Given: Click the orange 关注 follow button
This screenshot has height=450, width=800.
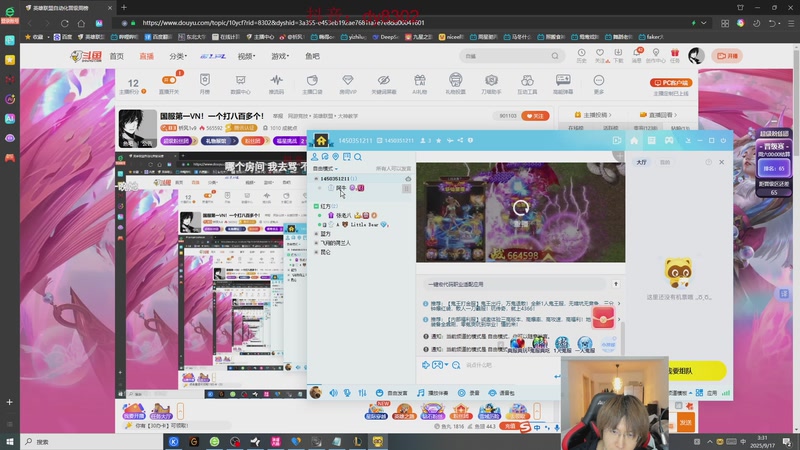Looking at the screenshot, I should [x=535, y=116].
